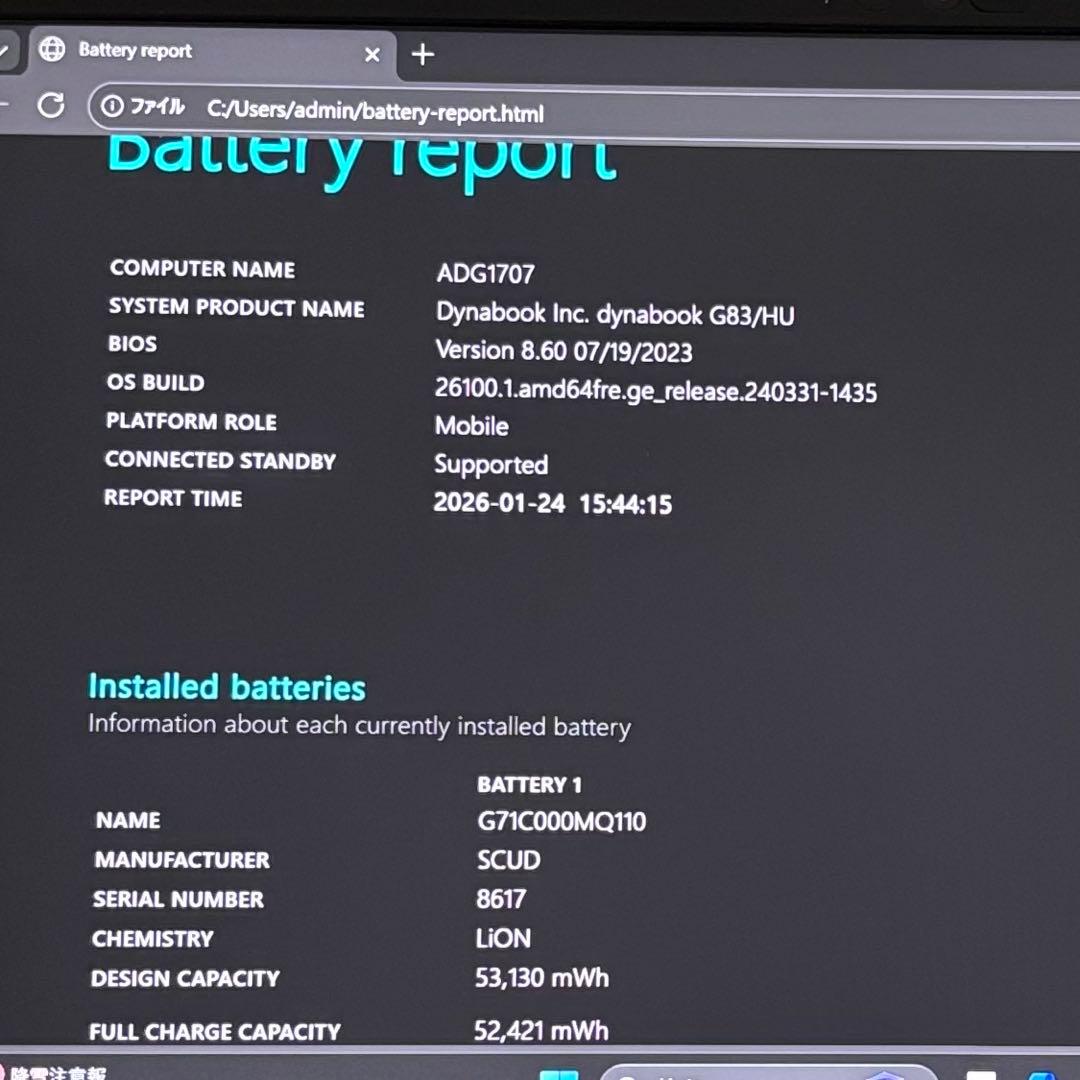Click the COMPUTER NAME value ADG1707
Viewport: 1080px width, 1080px height.
tap(484, 273)
